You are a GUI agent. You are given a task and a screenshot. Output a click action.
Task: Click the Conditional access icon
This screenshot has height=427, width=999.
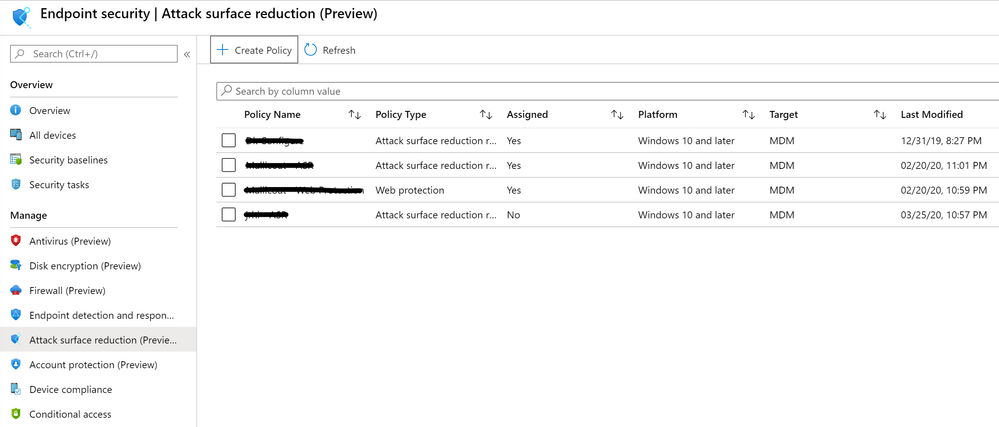(16, 414)
